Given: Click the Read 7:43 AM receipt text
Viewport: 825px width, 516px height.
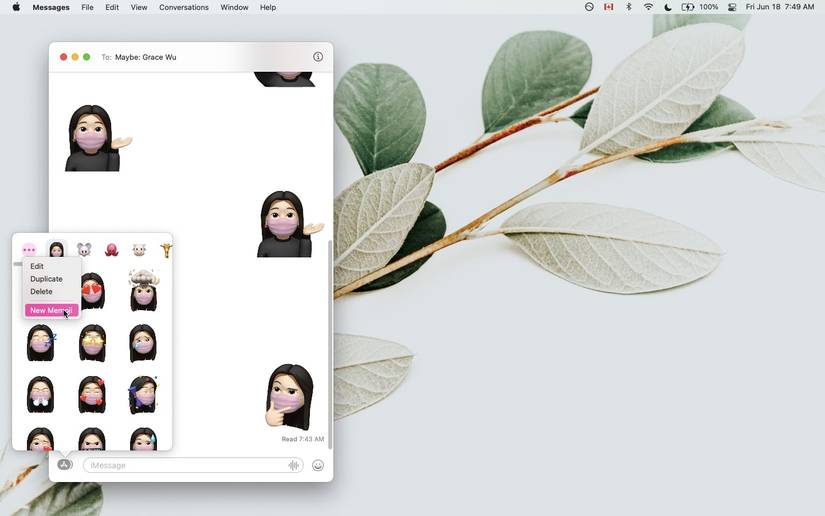Looking at the screenshot, I should (x=303, y=439).
